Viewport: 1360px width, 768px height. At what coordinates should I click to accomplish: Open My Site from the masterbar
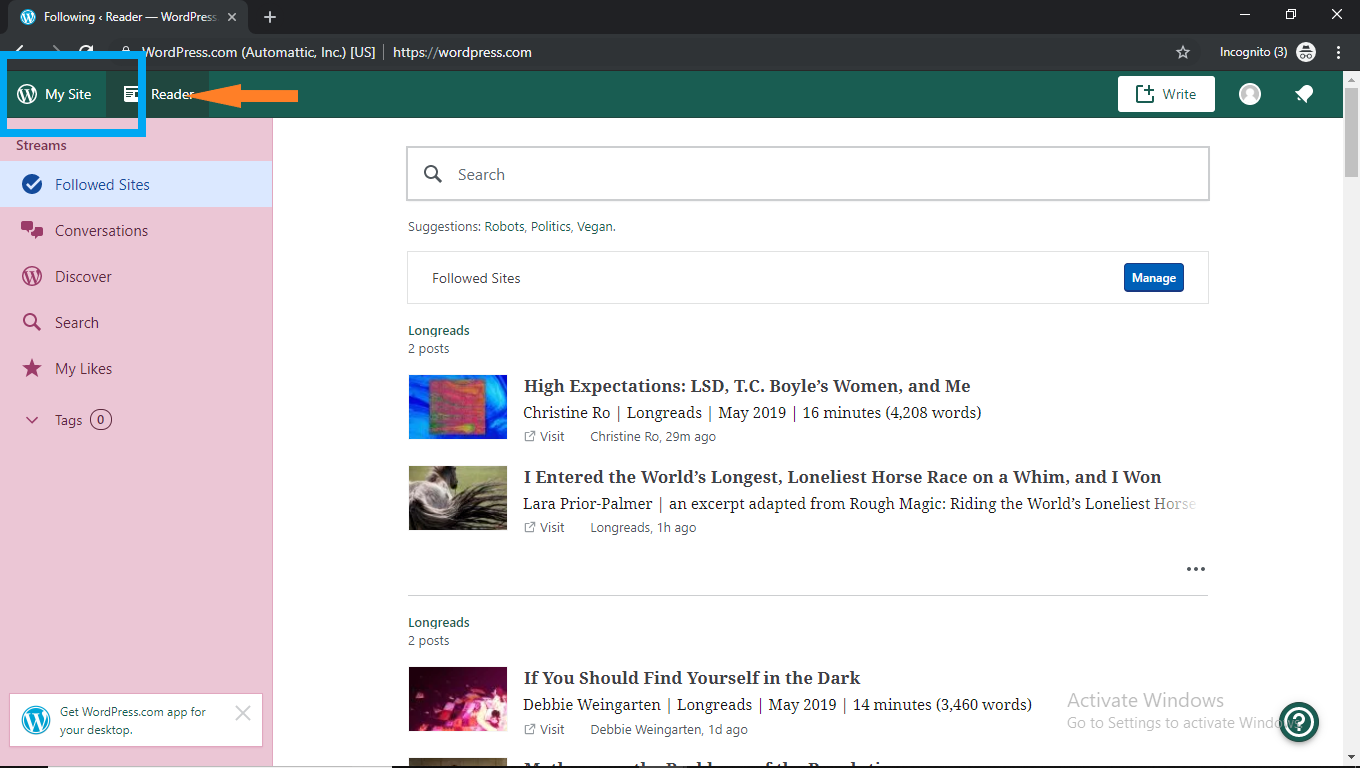(55, 94)
